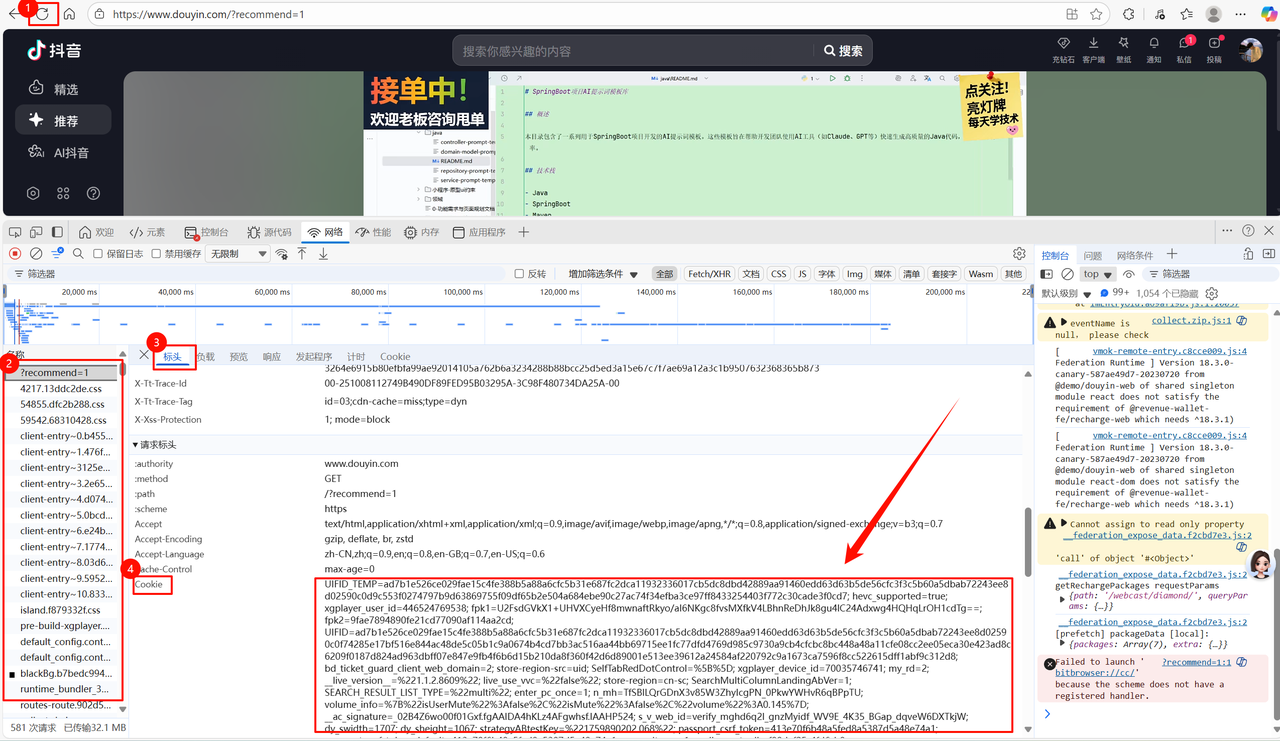Close the request details pane
Viewport: 1280px width, 741px height.
pyautogui.click(x=144, y=355)
